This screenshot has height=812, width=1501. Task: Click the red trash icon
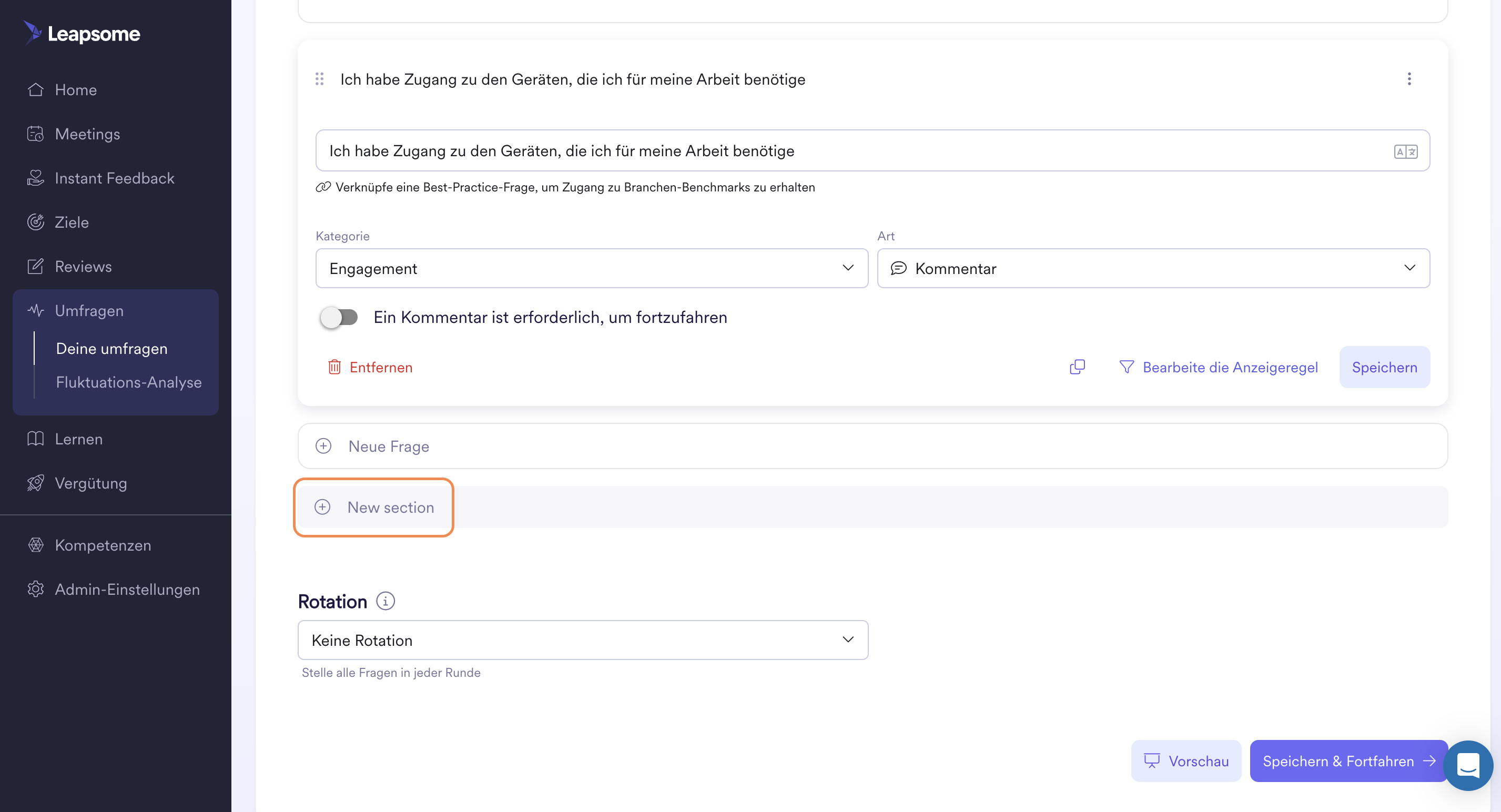[x=334, y=367]
